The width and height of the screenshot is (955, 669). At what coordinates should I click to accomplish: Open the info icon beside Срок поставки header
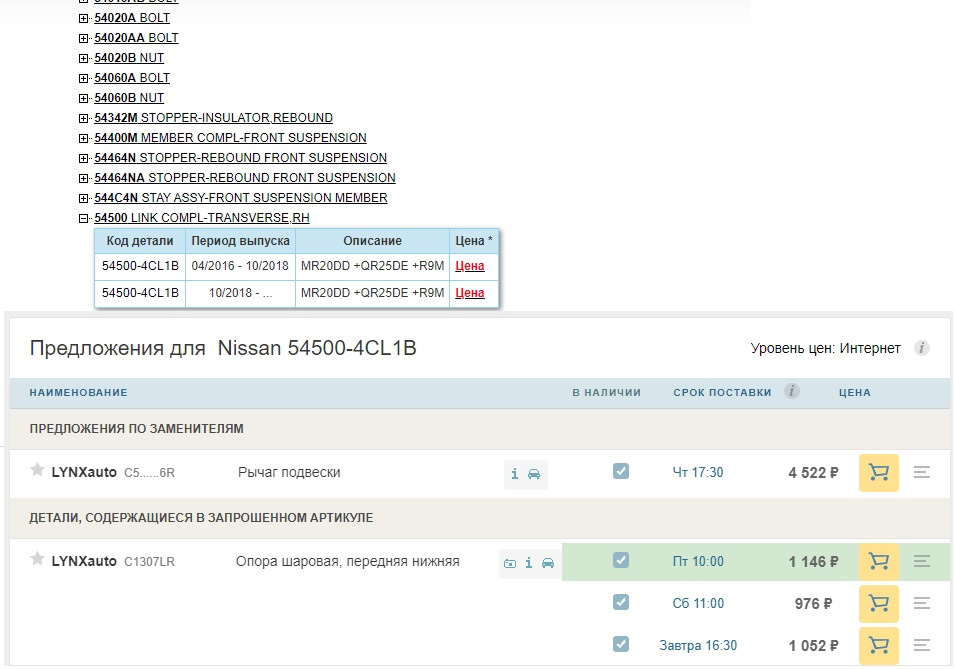[791, 392]
